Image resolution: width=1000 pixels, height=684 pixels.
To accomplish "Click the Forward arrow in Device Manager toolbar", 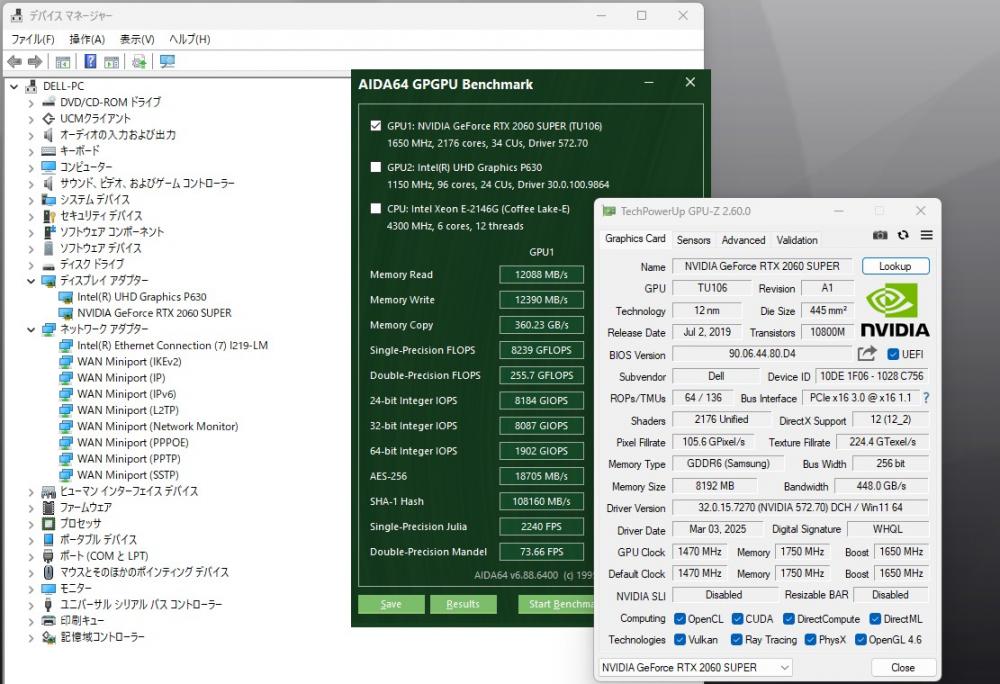I will 35,62.
